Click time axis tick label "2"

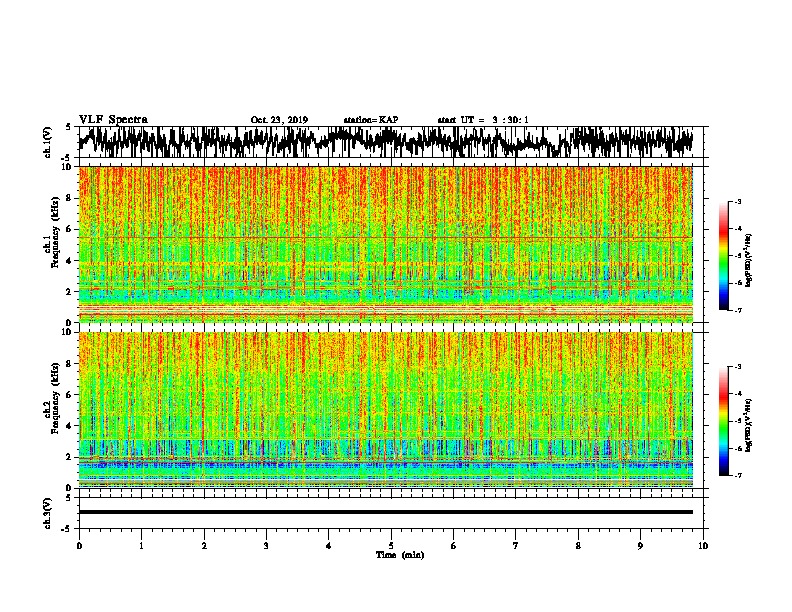[x=204, y=546]
